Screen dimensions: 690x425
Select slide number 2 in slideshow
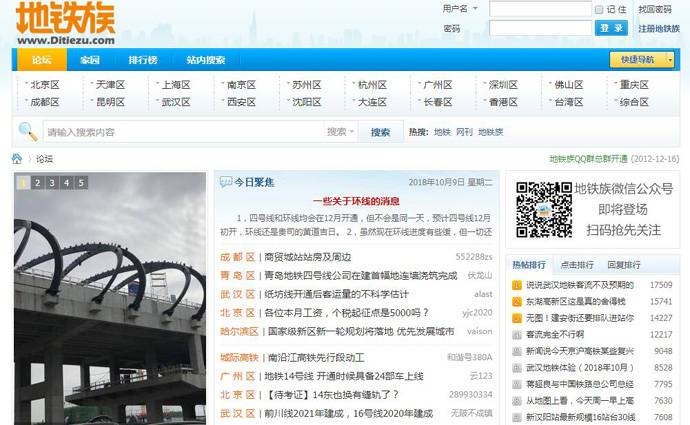pyautogui.click(x=38, y=183)
